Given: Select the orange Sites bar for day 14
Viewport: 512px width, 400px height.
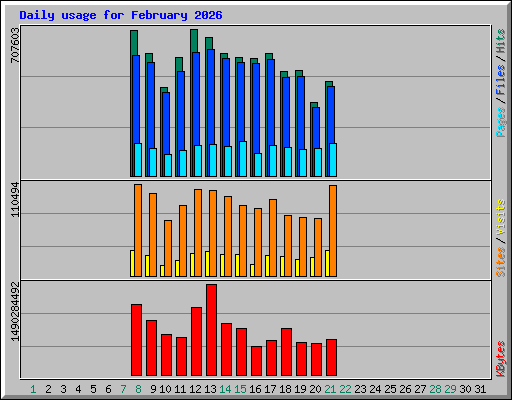Looking at the screenshot, I should [x=228, y=236].
